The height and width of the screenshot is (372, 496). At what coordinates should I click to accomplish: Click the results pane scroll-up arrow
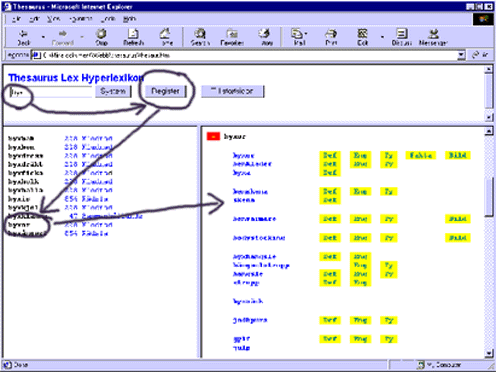point(489,131)
